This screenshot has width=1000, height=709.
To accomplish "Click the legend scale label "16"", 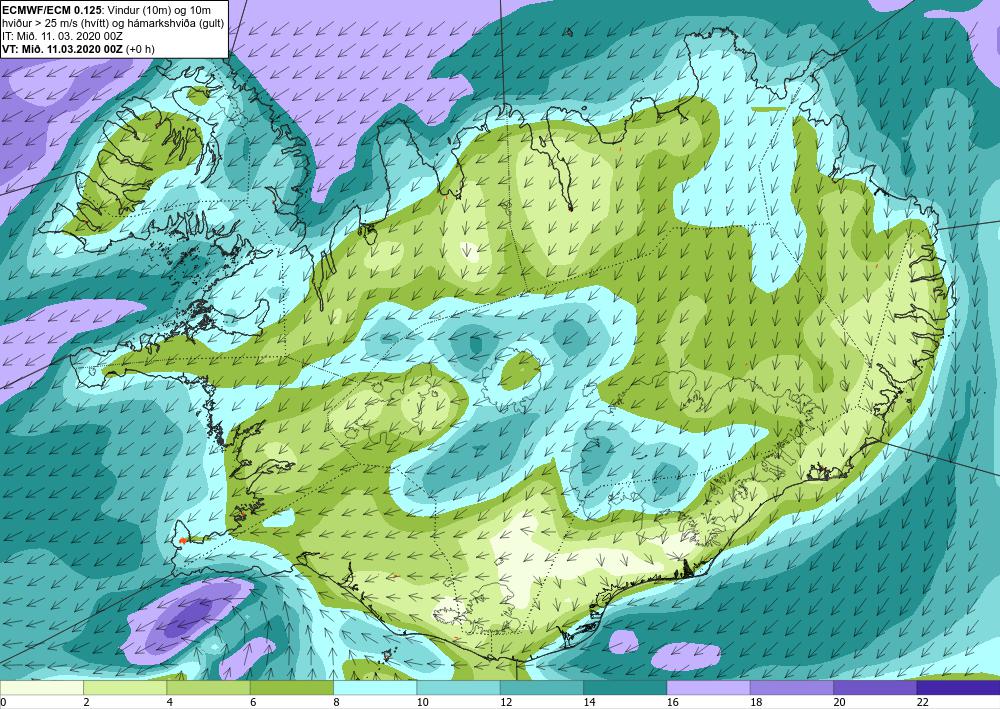I will (x=672, y=702).
